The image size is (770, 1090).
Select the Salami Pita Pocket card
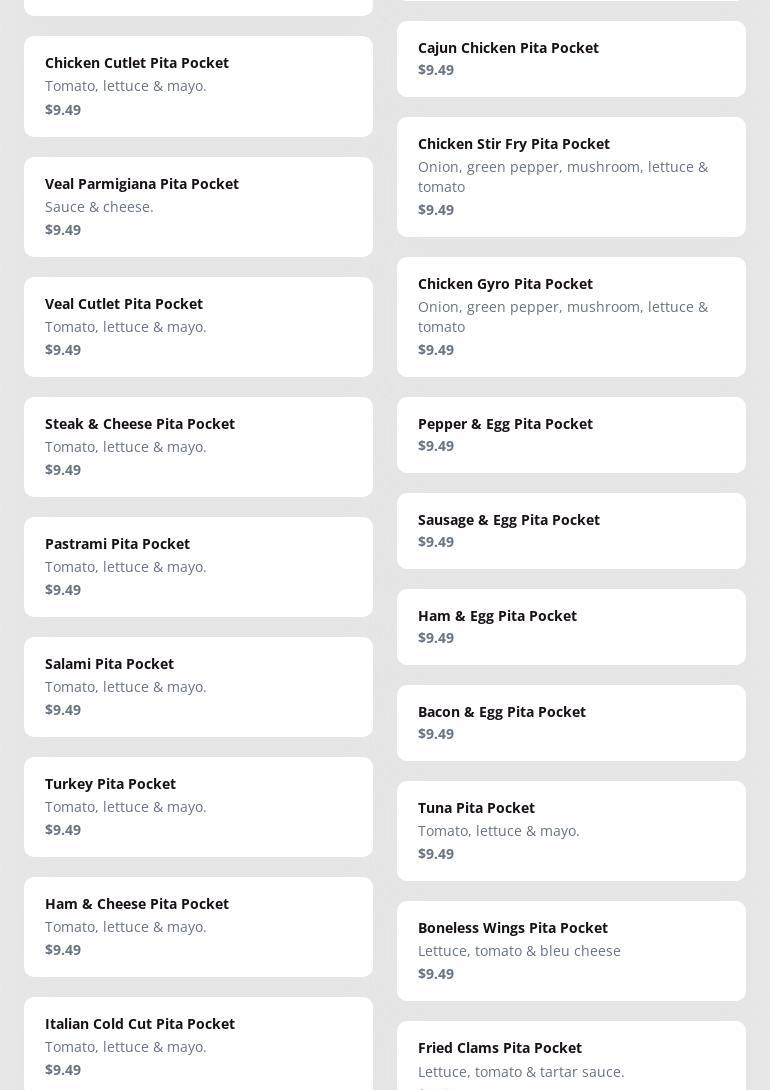coord(198,686)
